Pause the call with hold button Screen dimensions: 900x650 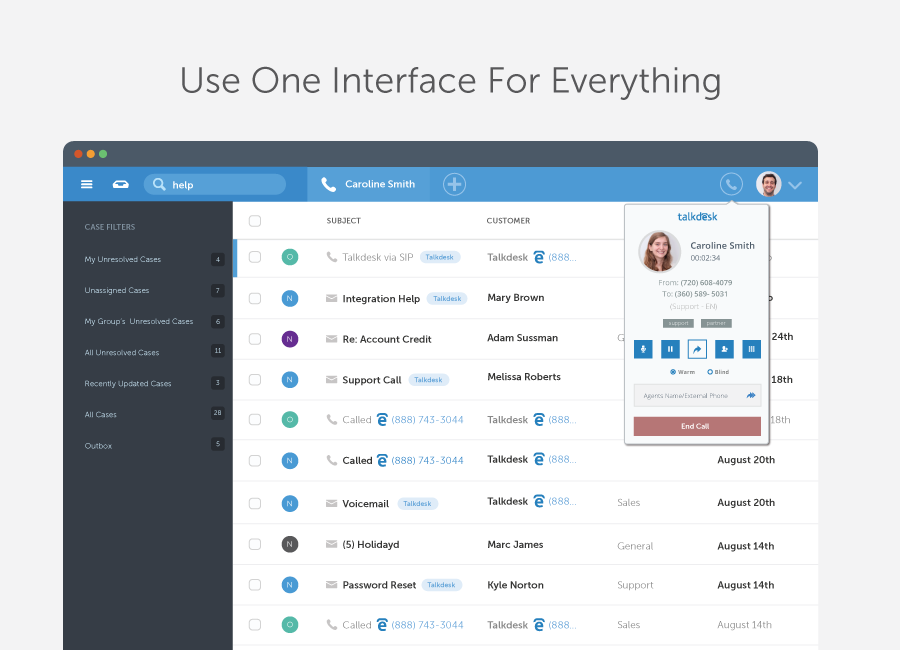(670, 349)
